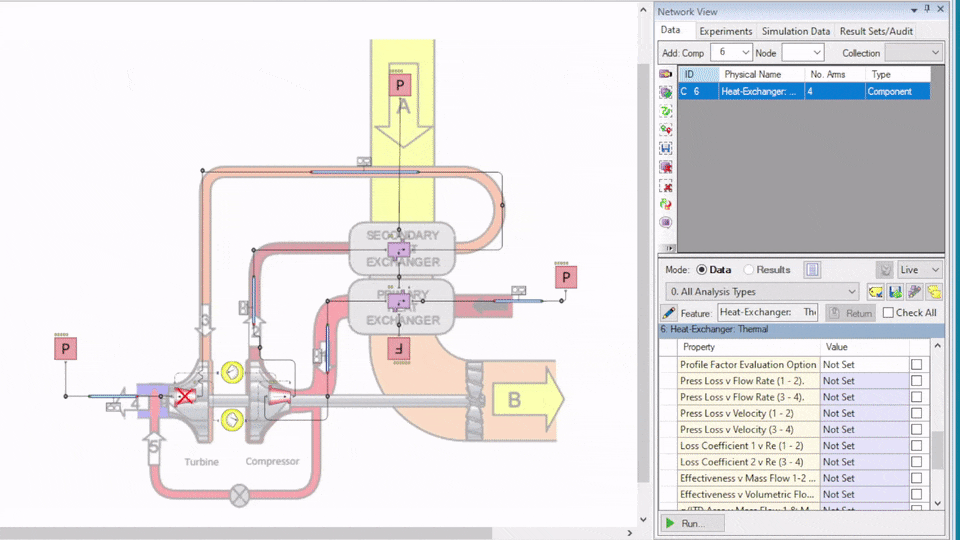This screenshot has width=960, height=540.
Task: Switch to the Experiments tab
Action: pyautogui.click(x=726, y=31)
